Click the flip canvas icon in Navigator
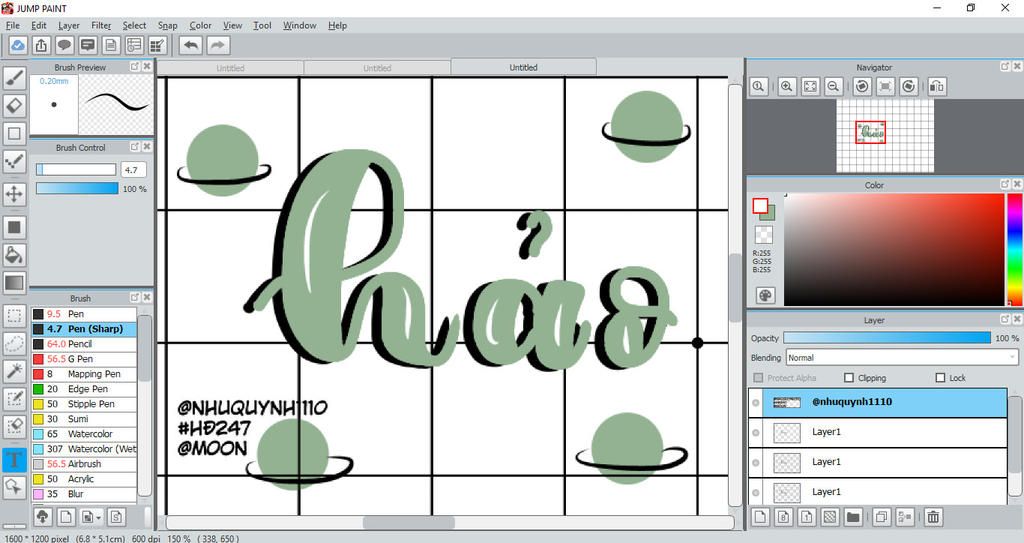The height and width of the screenshot is (543, 1024). pyautogui.click(x=936, y=86)
